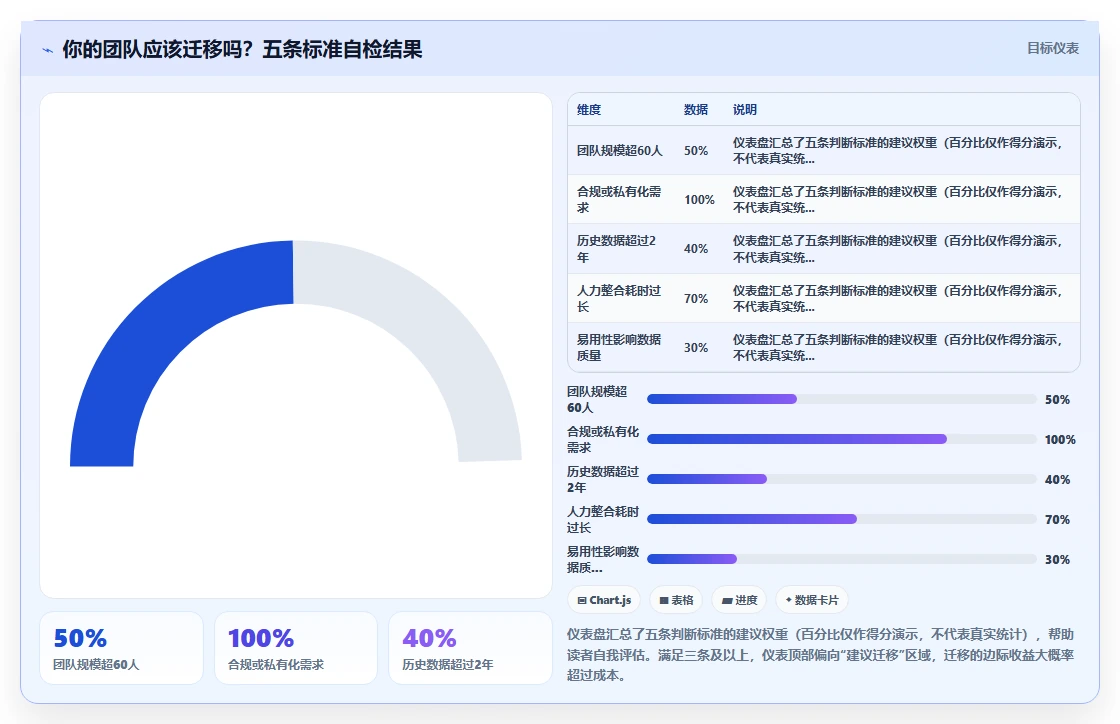
Task: Click the icon inside the 进度 chip
Action: (x=727, y=600)
